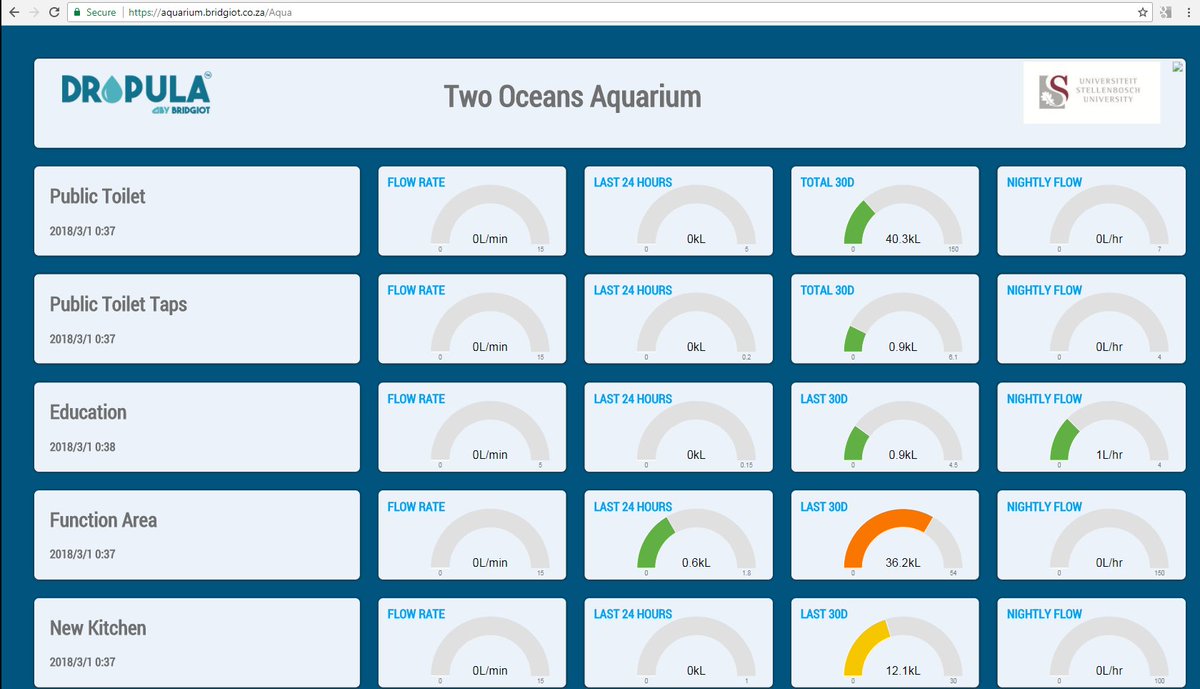Screen dimensions: 1200x689
Task: Click the green Secure padlock icon
Action: click(x=77, y=13)
